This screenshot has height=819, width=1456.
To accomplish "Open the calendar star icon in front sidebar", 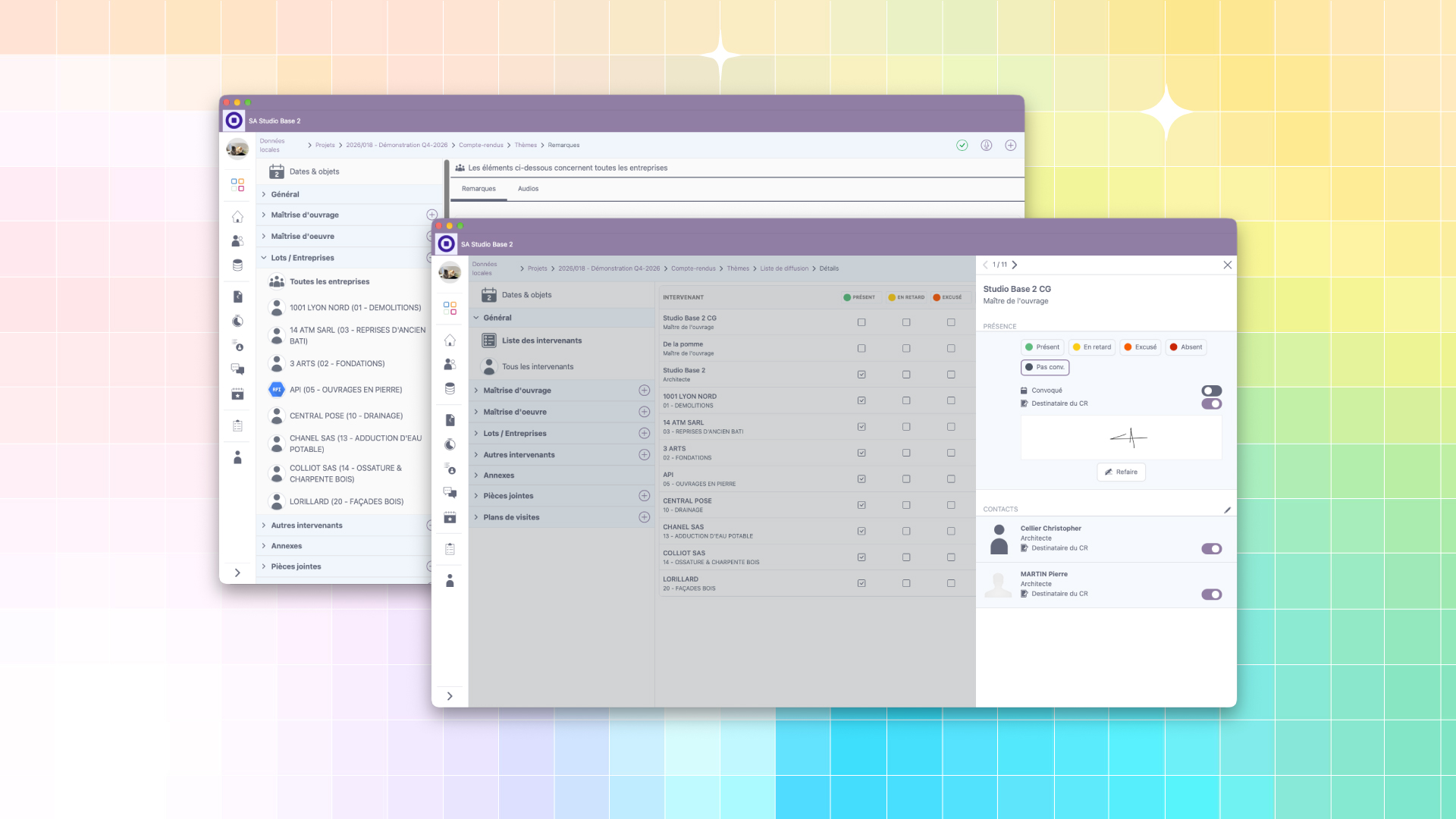I will click(x=450, y=517).
